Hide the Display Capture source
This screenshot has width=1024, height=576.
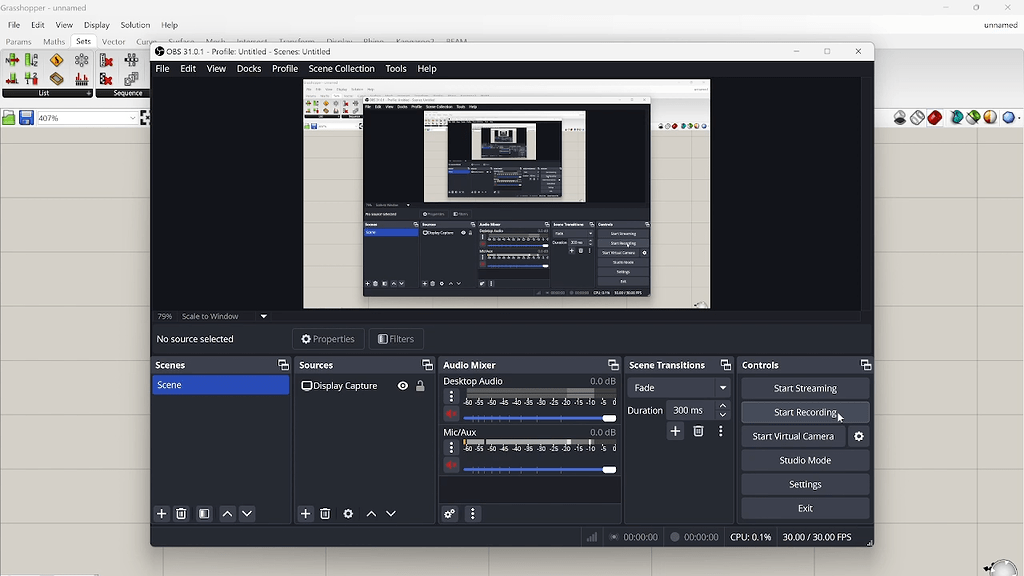coord(403,386)
